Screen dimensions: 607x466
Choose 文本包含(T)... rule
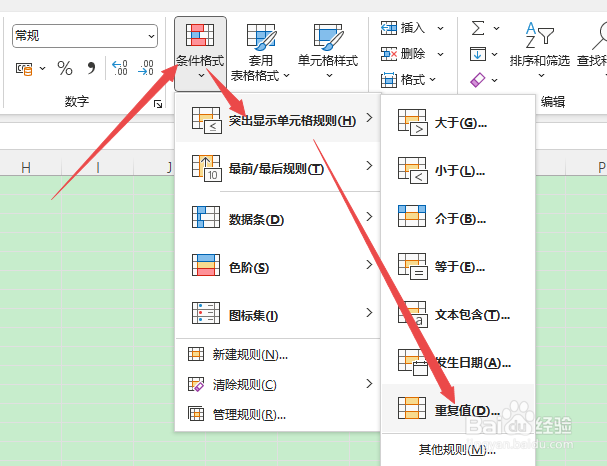coord(458,314)
